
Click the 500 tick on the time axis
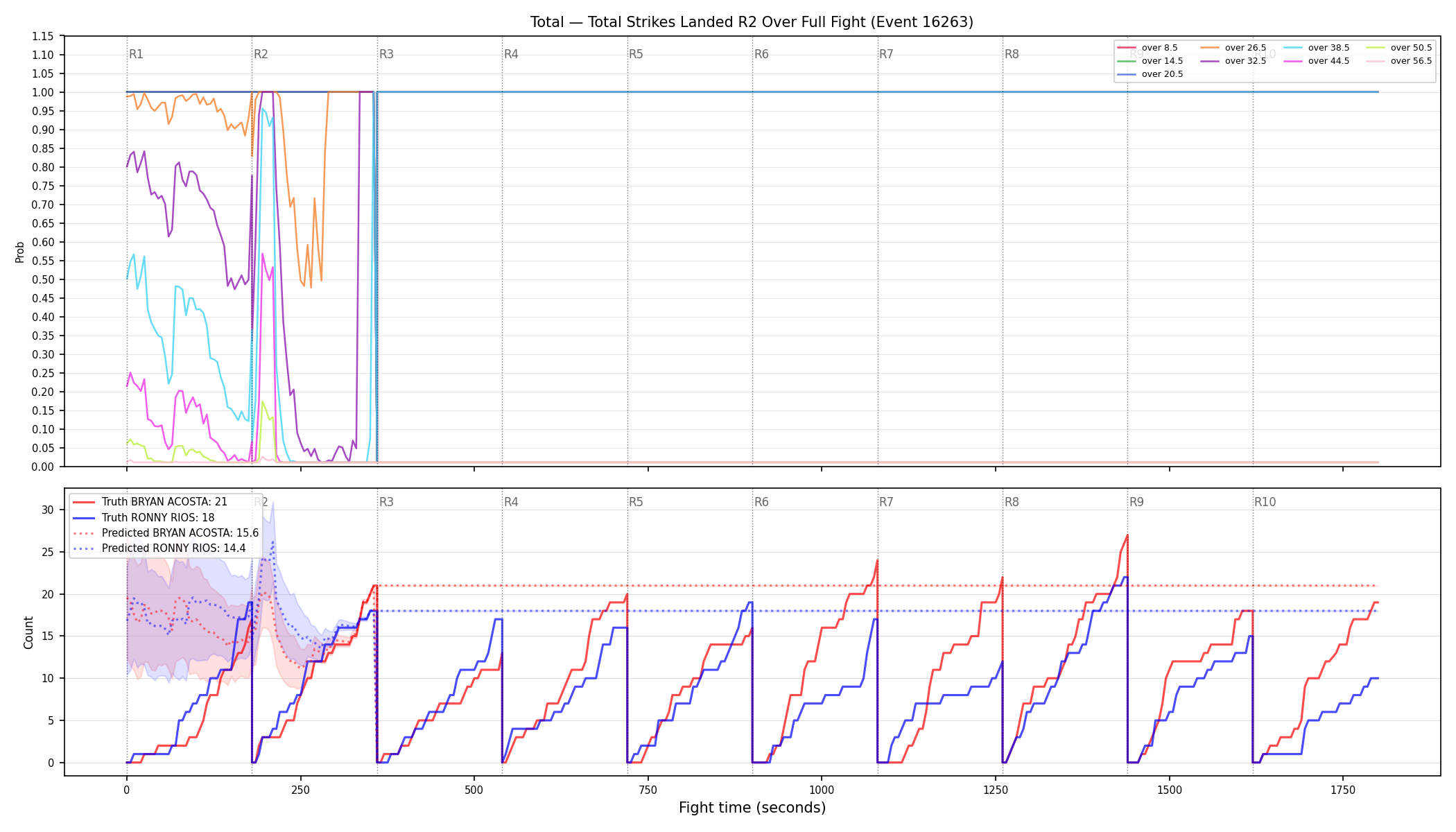click(474, 790)
